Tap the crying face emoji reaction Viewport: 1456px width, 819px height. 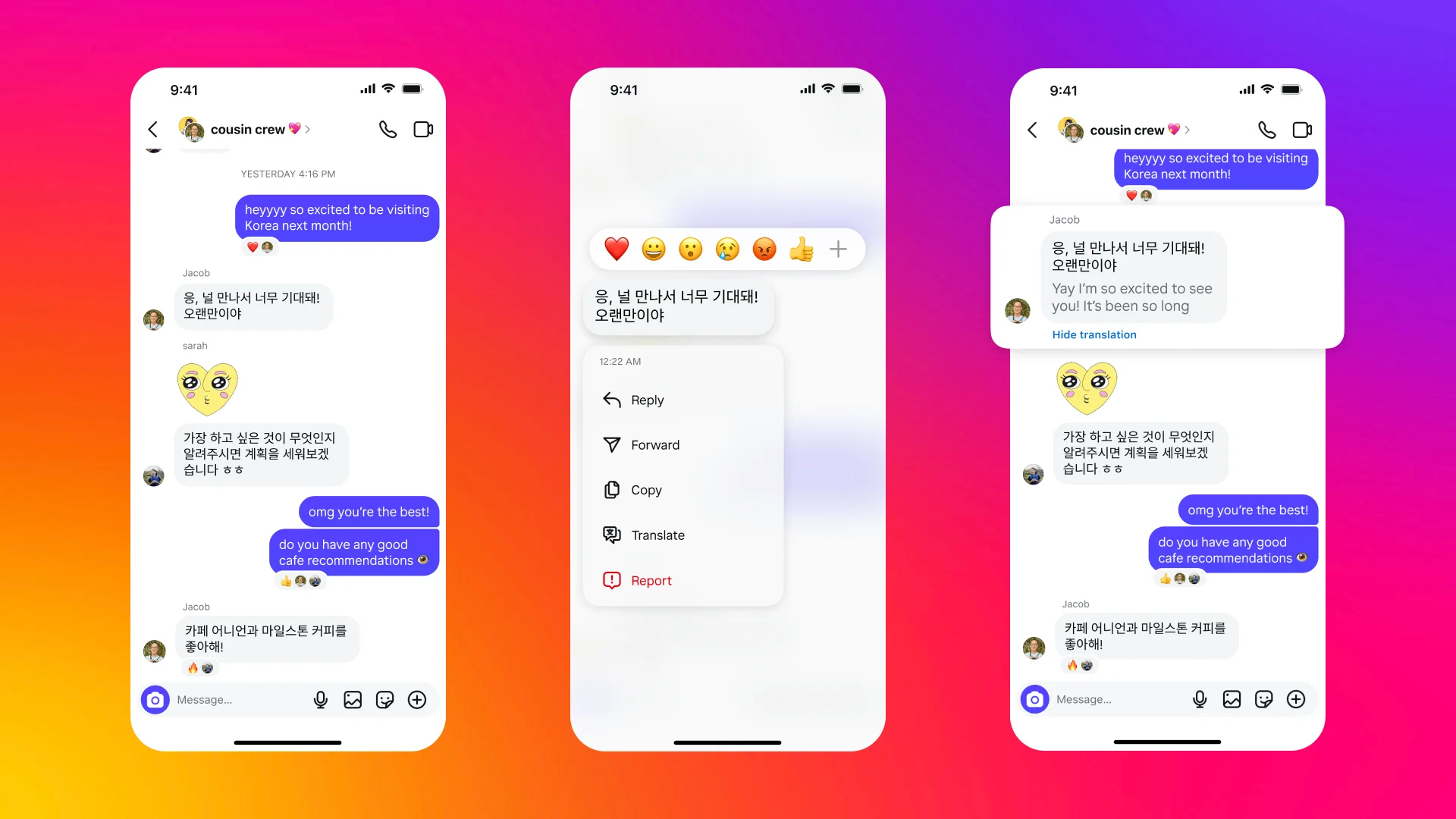pyautogui.click(x=727, y=249)
